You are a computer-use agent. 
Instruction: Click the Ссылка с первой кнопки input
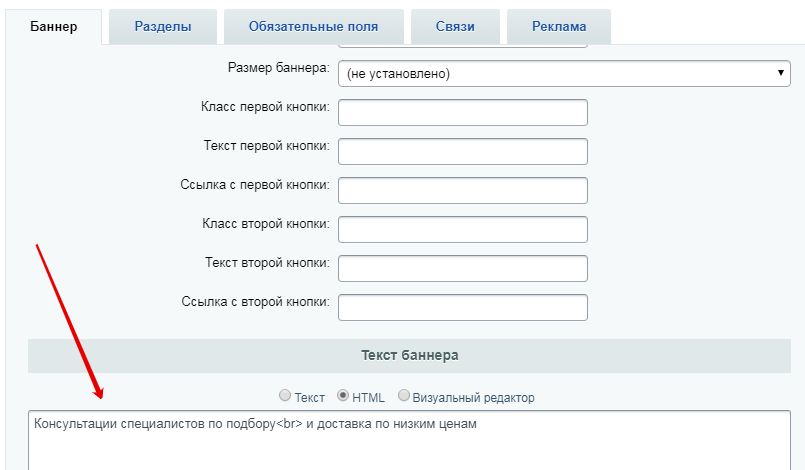click(x=463, y=191)
